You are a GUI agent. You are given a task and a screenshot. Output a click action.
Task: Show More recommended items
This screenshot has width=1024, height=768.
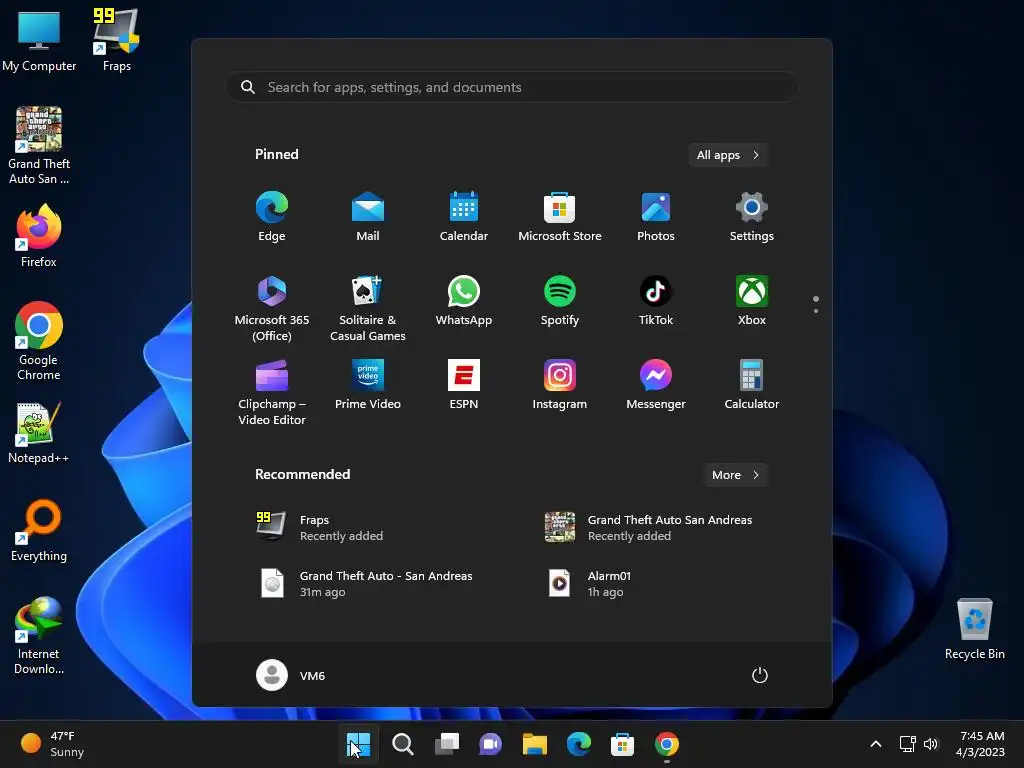pyautogui.click(x=735, y=475)
